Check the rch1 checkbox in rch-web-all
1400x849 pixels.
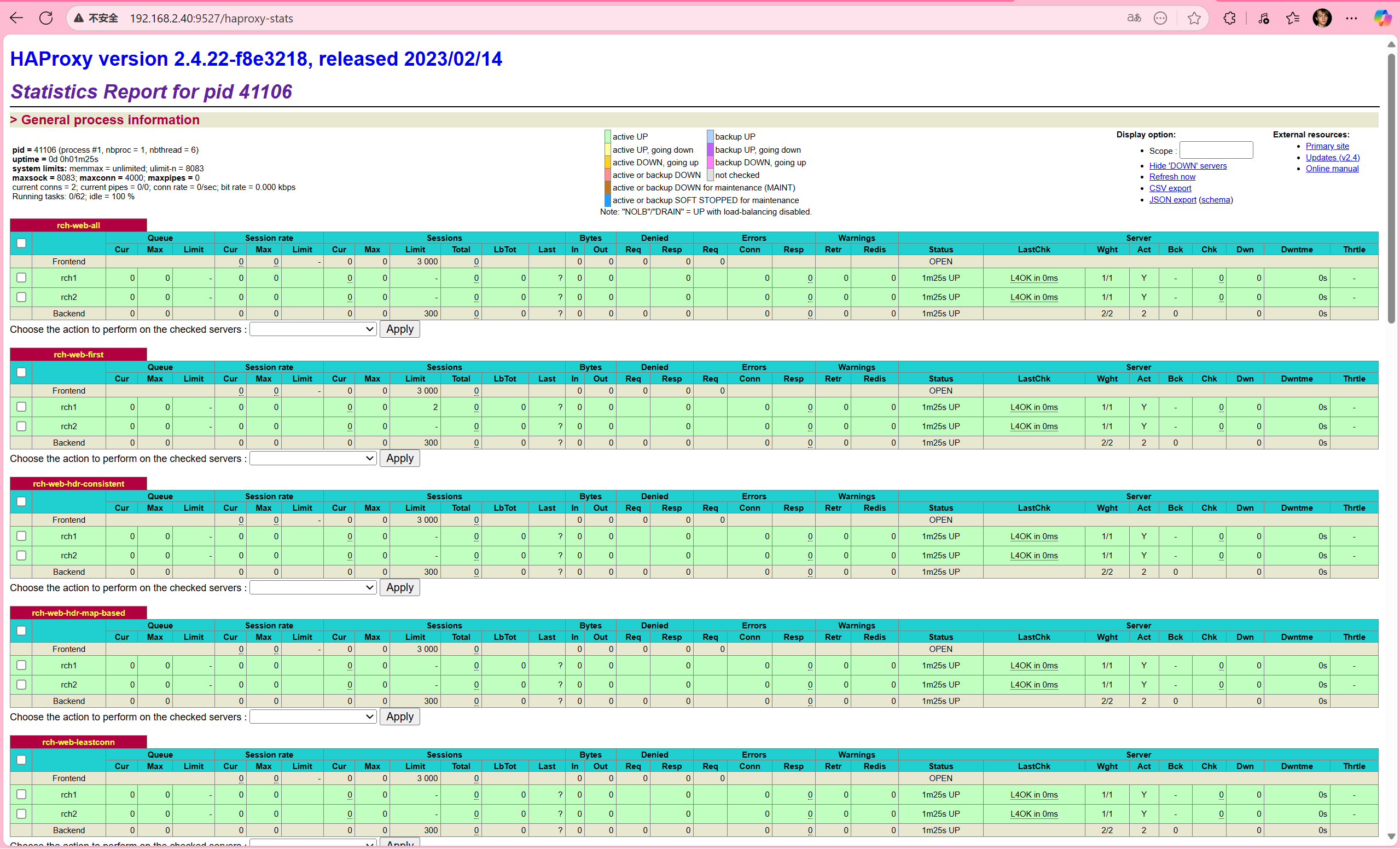point(21,278)
